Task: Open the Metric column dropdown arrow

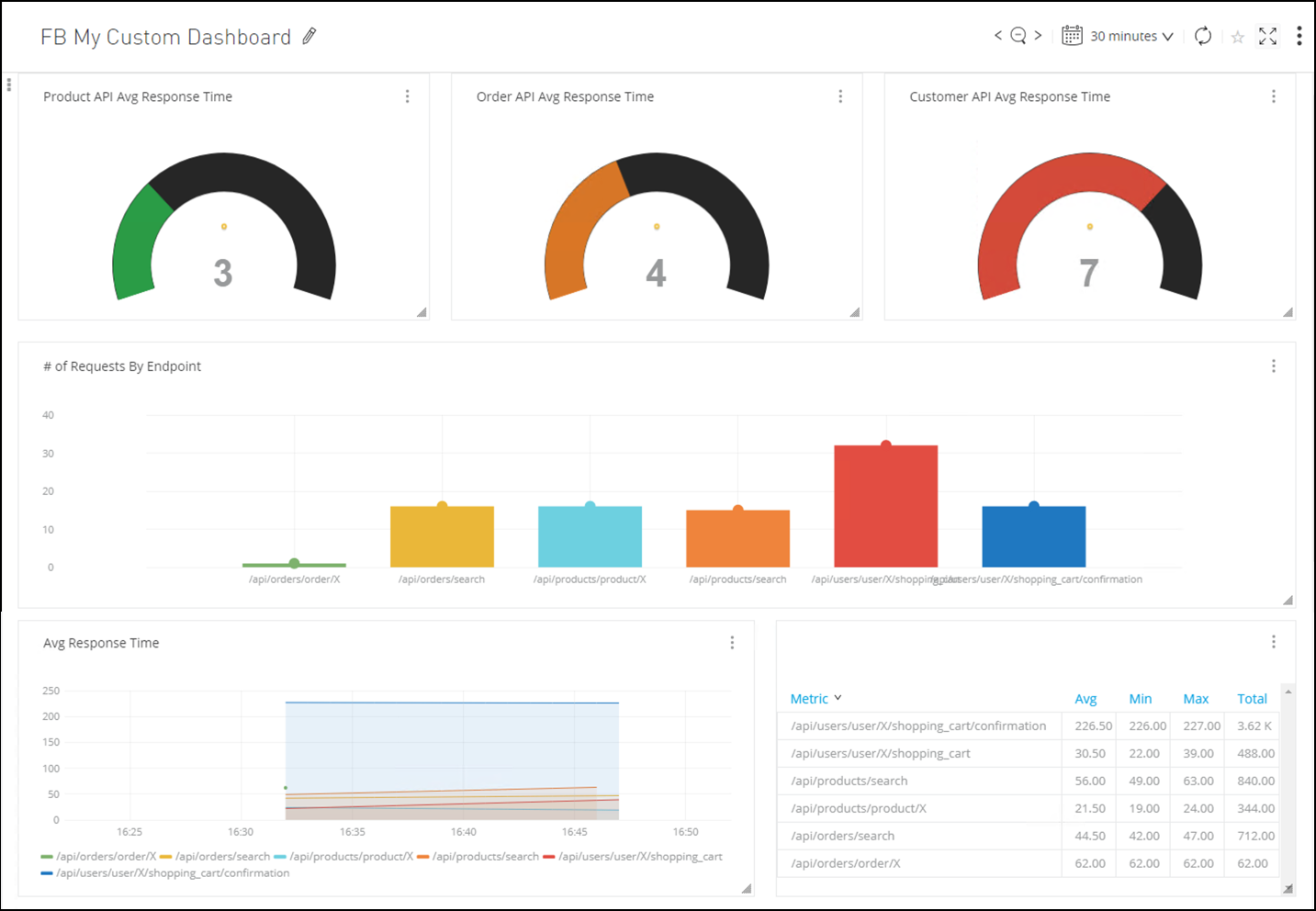Action: pos(838,698)
